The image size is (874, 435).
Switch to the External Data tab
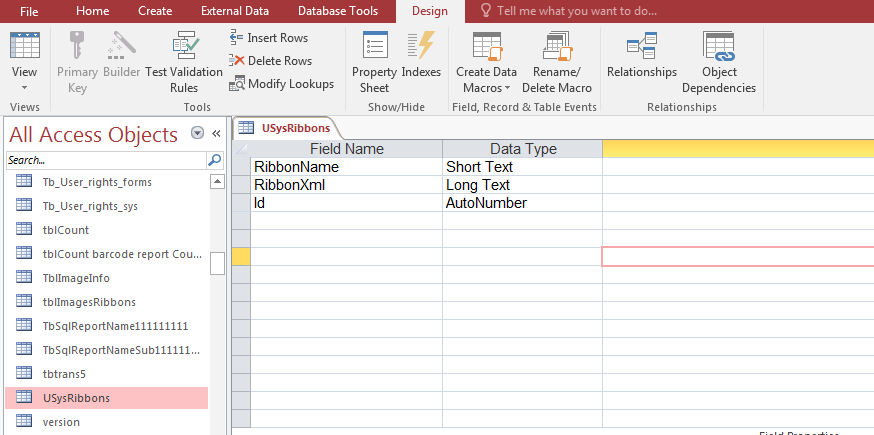pyautogui.click(x=236, y=11)
